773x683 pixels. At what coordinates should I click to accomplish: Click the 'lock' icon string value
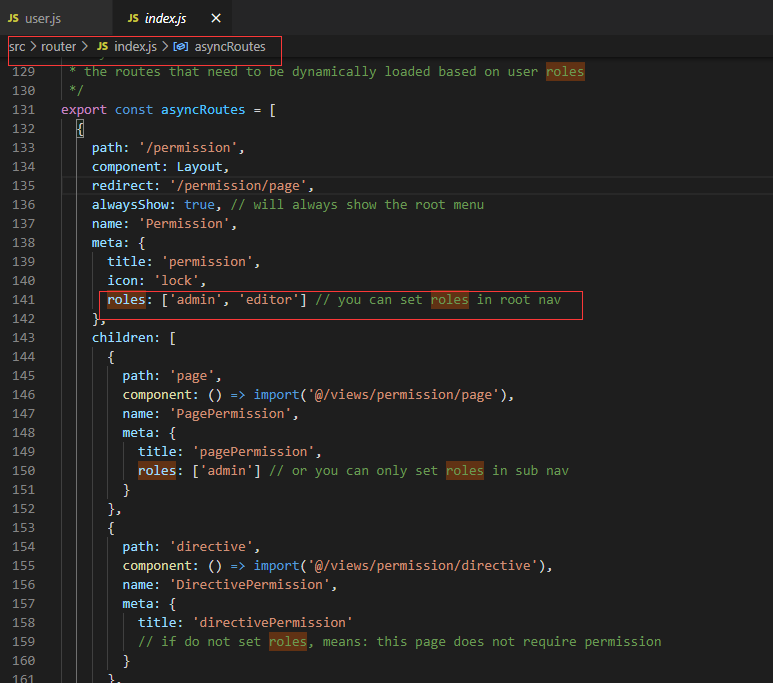(x=176, y=281)
